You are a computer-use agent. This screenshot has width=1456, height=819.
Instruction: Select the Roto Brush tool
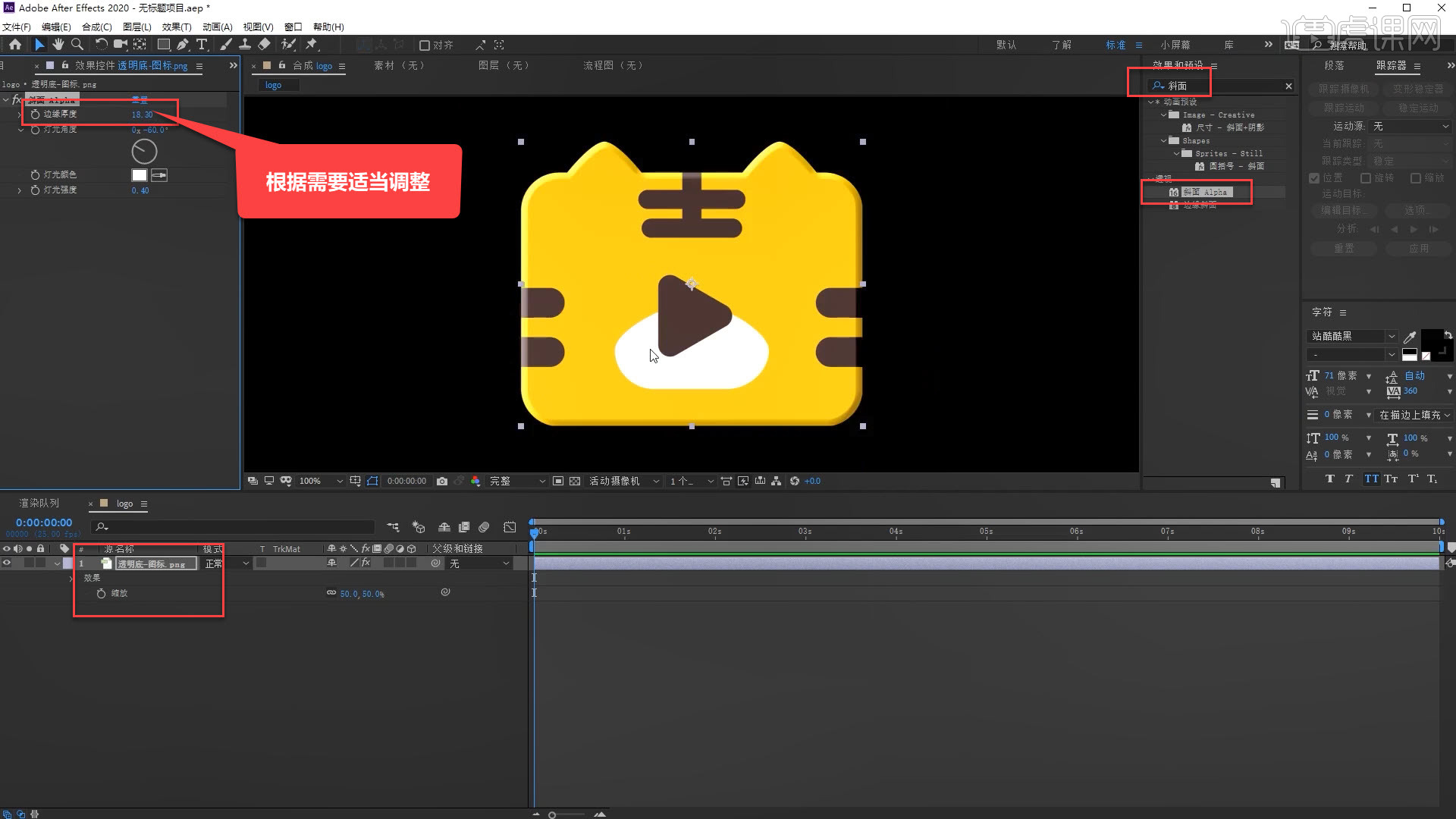tap(288, 45)
